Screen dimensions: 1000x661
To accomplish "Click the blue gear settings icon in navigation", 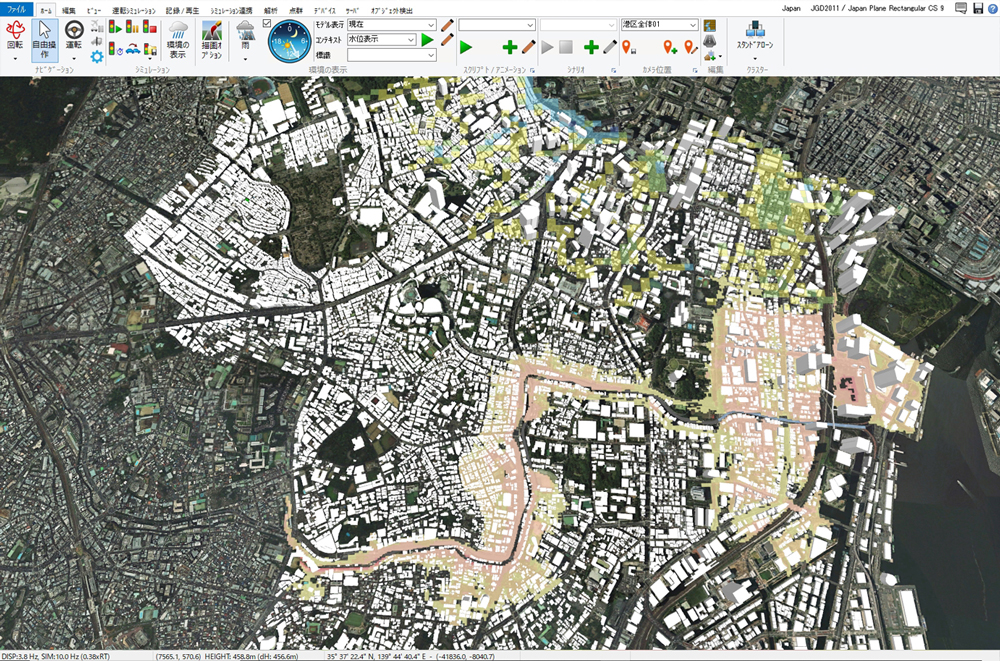I will [x=97, y=57].
